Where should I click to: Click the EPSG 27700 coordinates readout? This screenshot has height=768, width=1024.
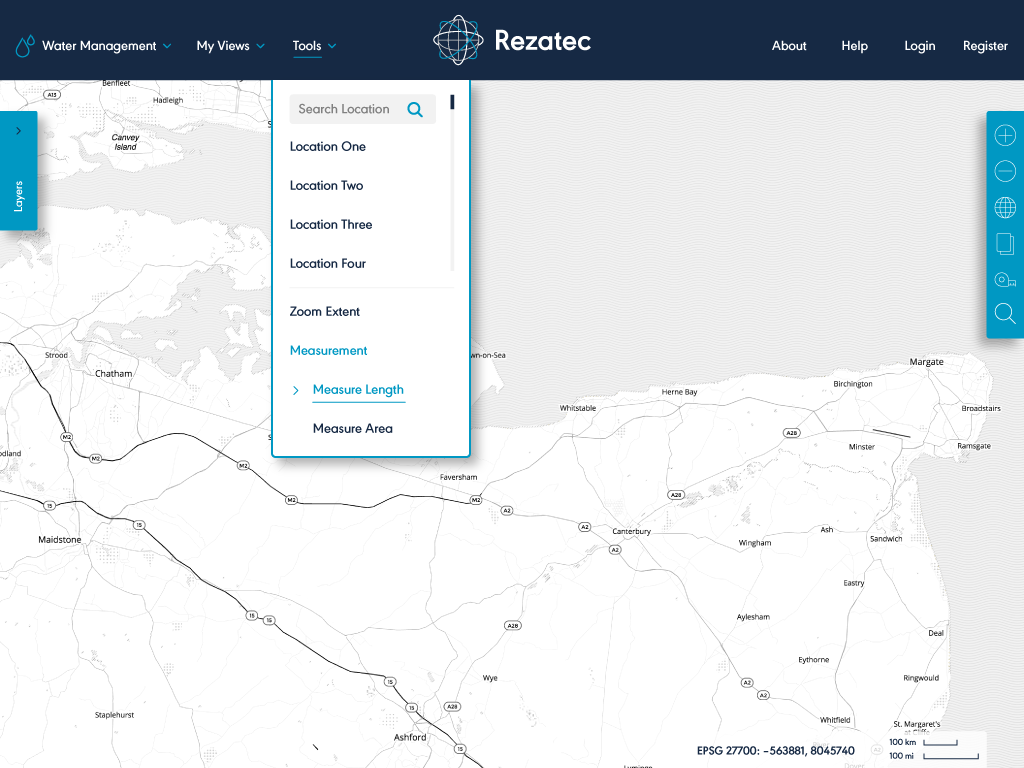pyautogui.click(x=775, y=751)
